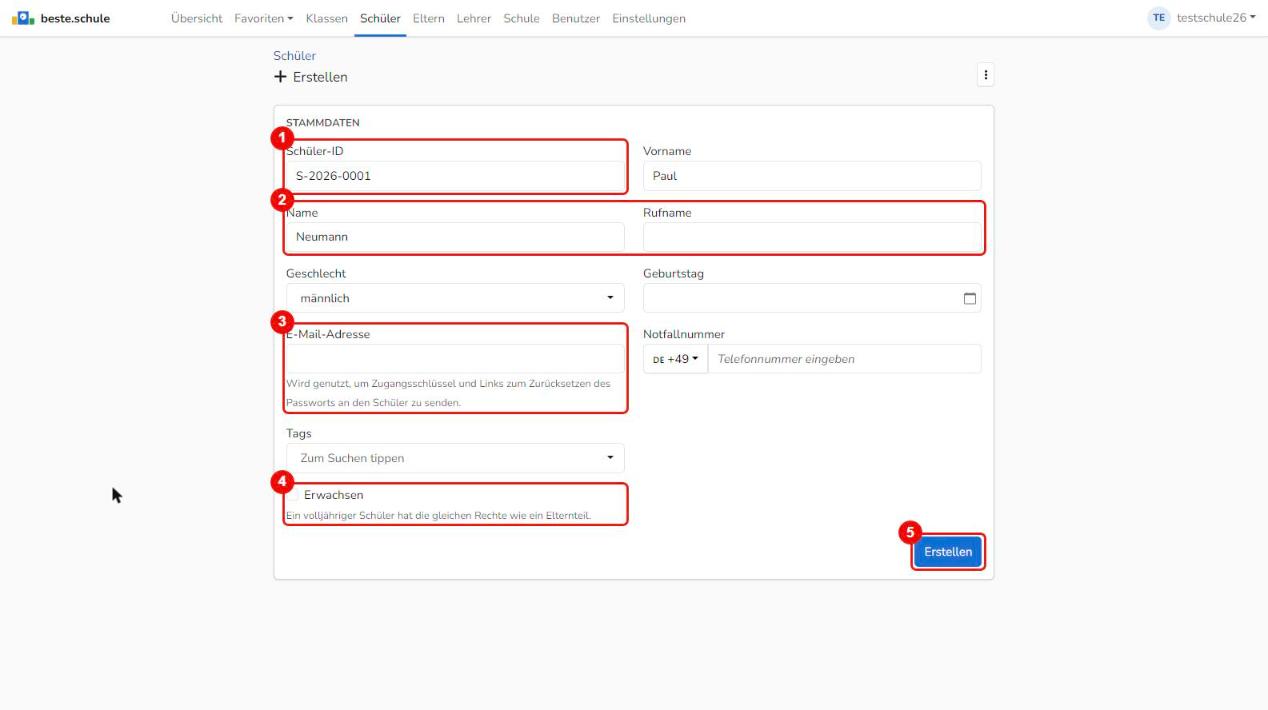Open the Lehrer section
This screenshot has width=1268, height=710.
474,18
